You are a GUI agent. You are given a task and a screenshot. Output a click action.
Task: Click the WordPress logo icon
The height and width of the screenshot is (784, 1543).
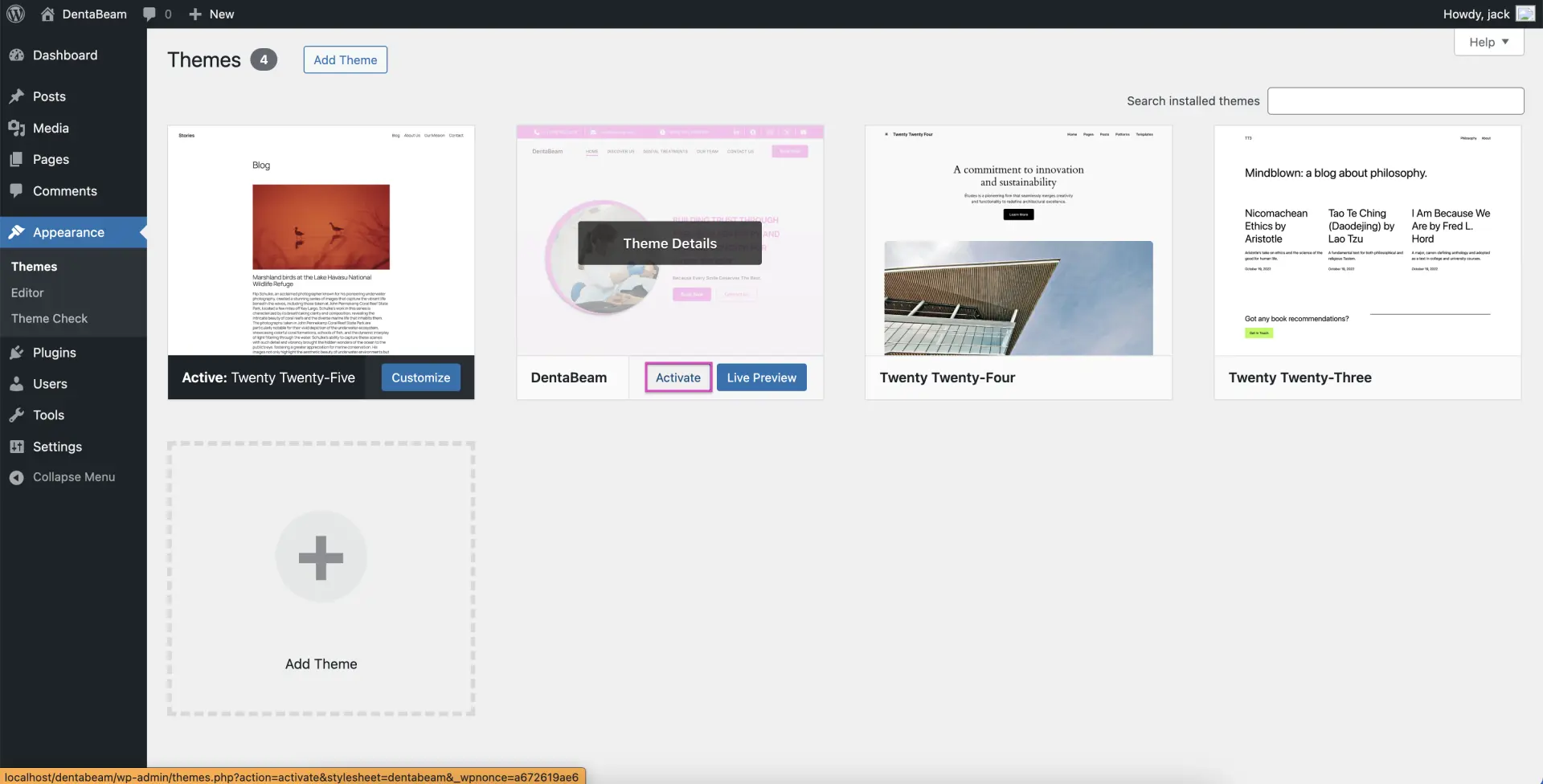15,14
